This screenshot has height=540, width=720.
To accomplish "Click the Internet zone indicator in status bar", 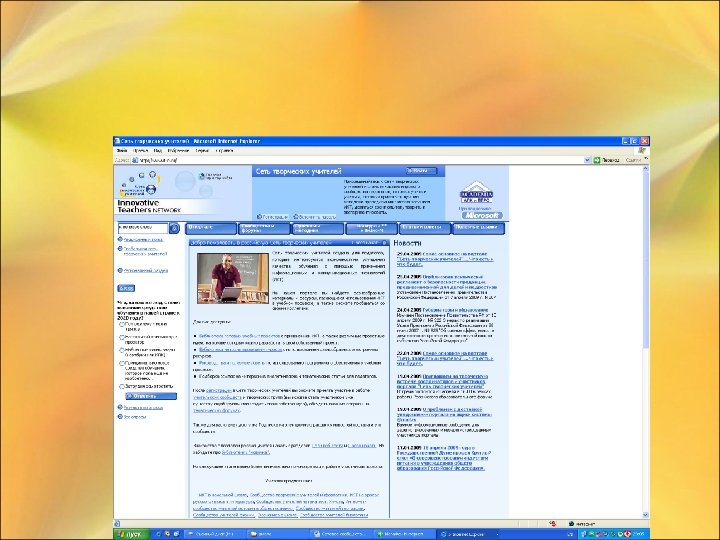I will point(582,523).
